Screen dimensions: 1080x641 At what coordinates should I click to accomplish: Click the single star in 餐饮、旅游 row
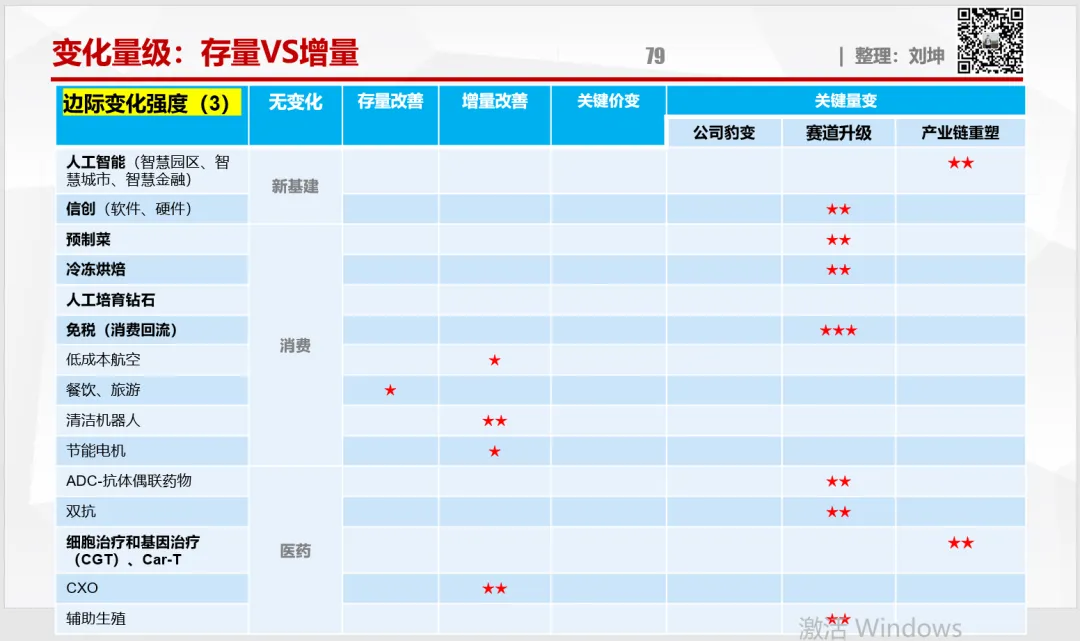tap(390, 390)
